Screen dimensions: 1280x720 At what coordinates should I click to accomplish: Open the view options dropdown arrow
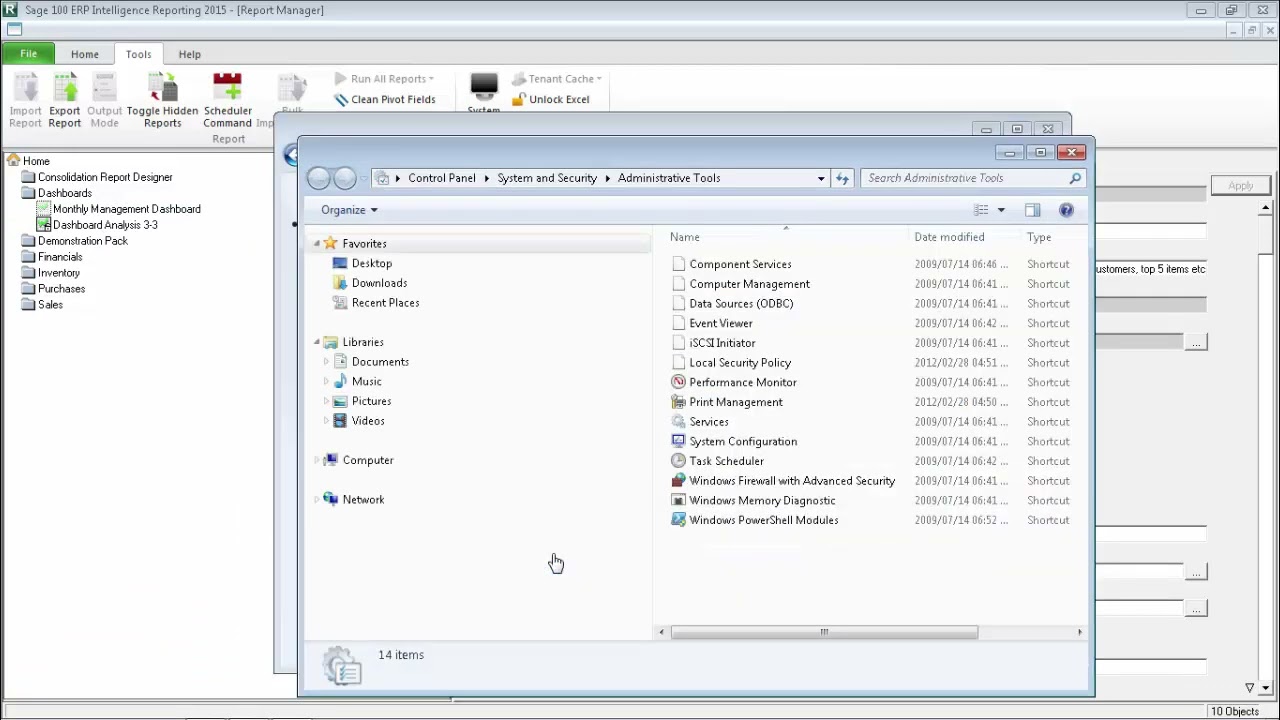click(x=1001, y=210)
